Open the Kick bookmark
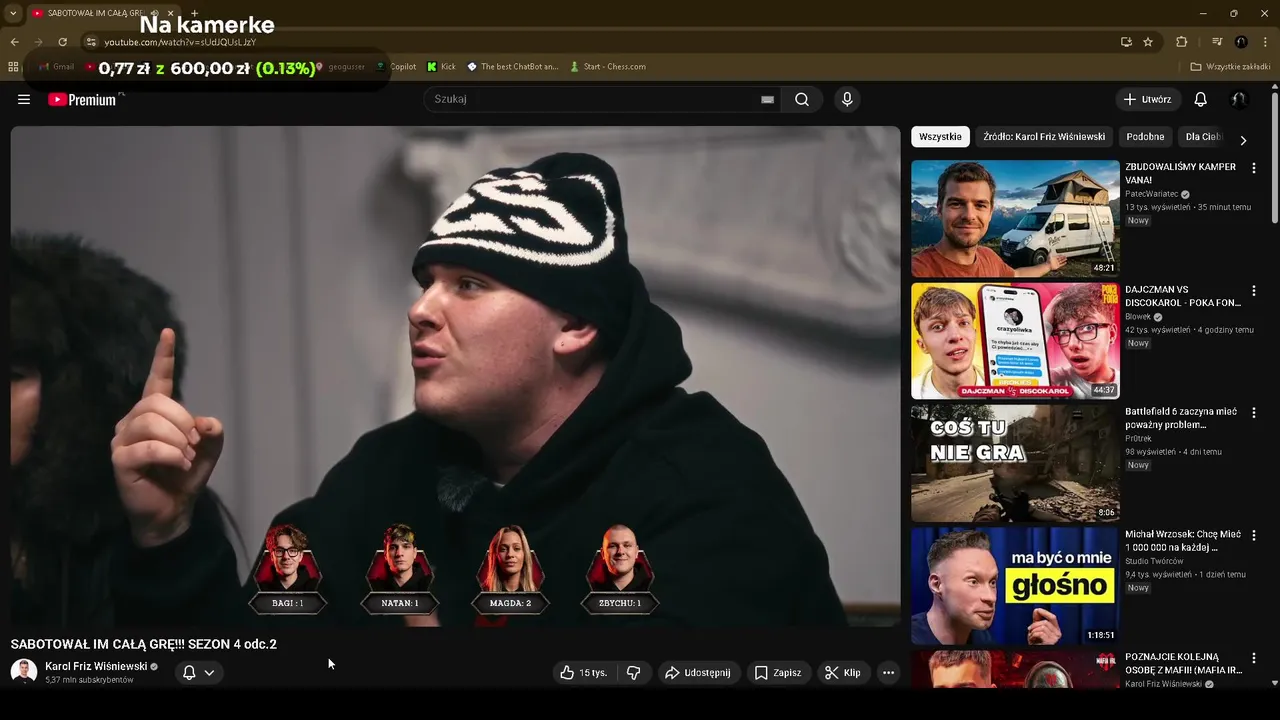This screenshot has width=1280, height=720. (x=441, y=67)
